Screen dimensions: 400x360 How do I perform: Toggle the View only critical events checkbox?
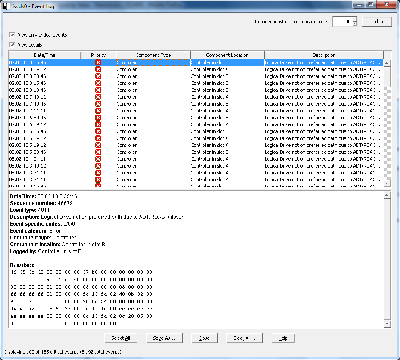click(12, 35)
